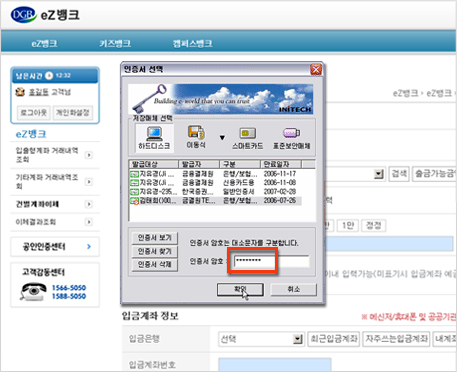Switch to the 키즈뱅크 tab

pyautogui.click(x=115, y=44)
